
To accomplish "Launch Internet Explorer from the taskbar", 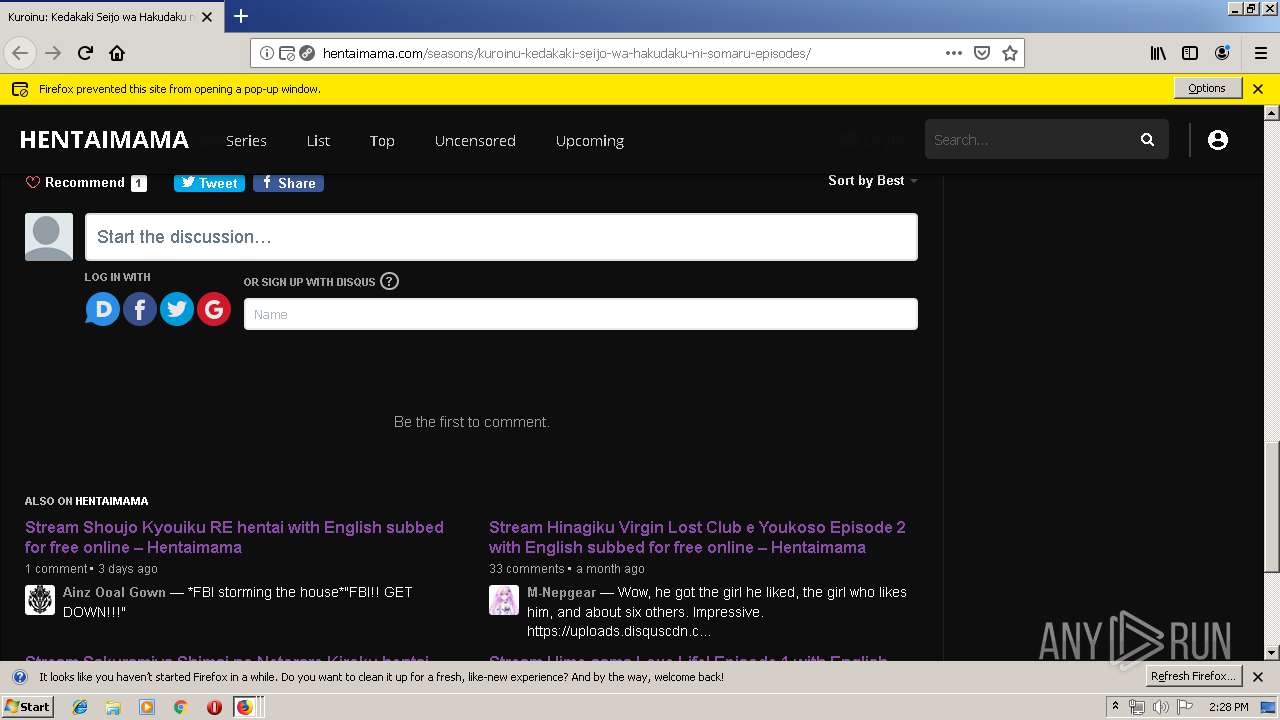I will click(x=80, y=707).
